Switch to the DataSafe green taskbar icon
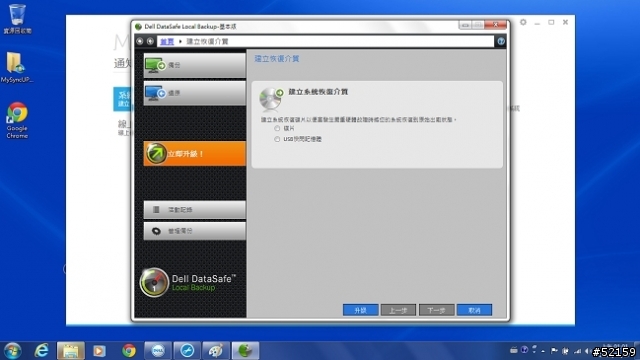 [245, 351]
